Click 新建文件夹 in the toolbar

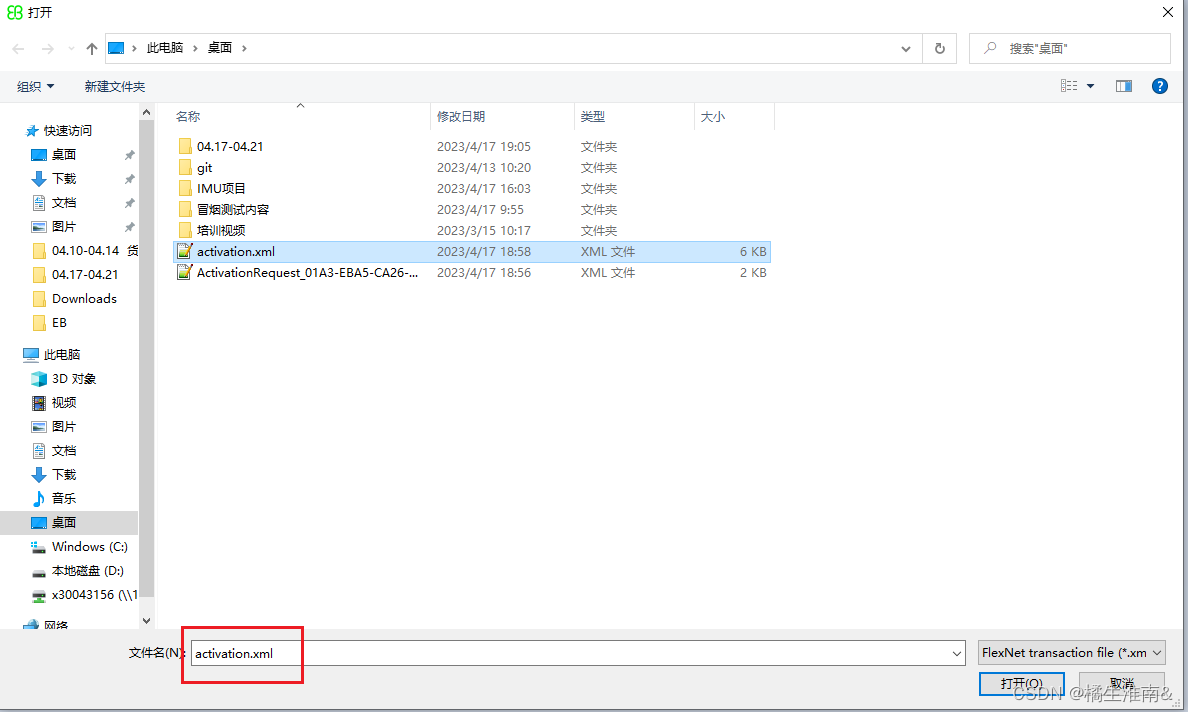115,87
